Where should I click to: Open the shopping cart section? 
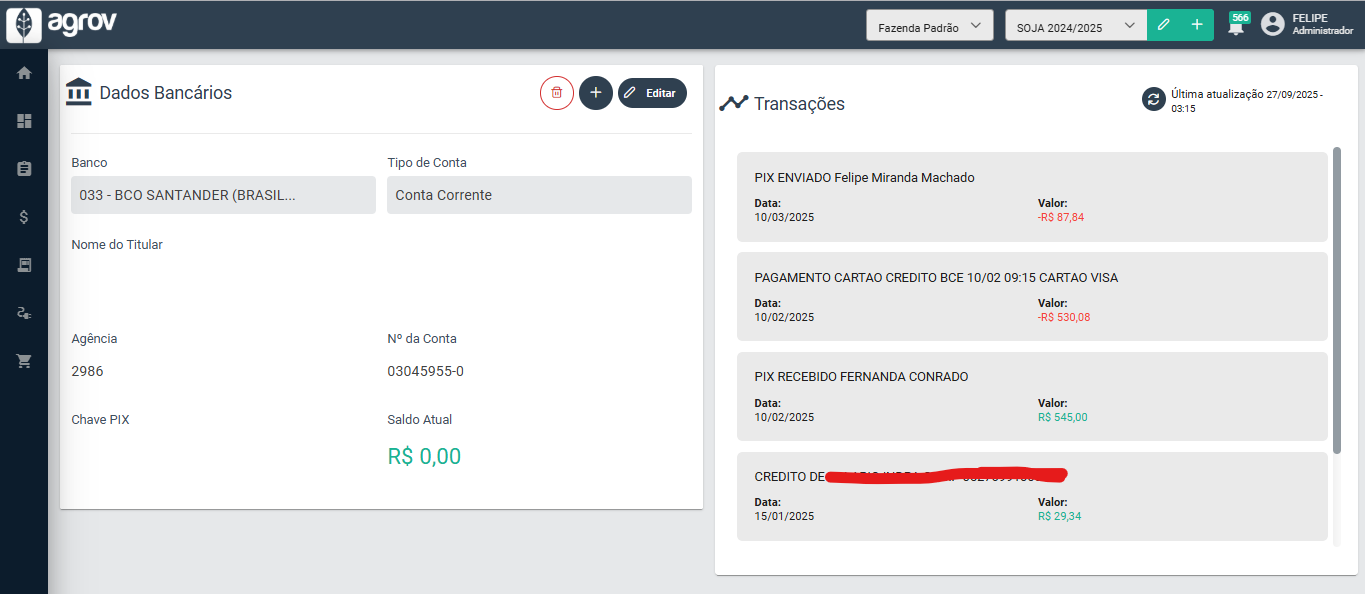[23, 360]
